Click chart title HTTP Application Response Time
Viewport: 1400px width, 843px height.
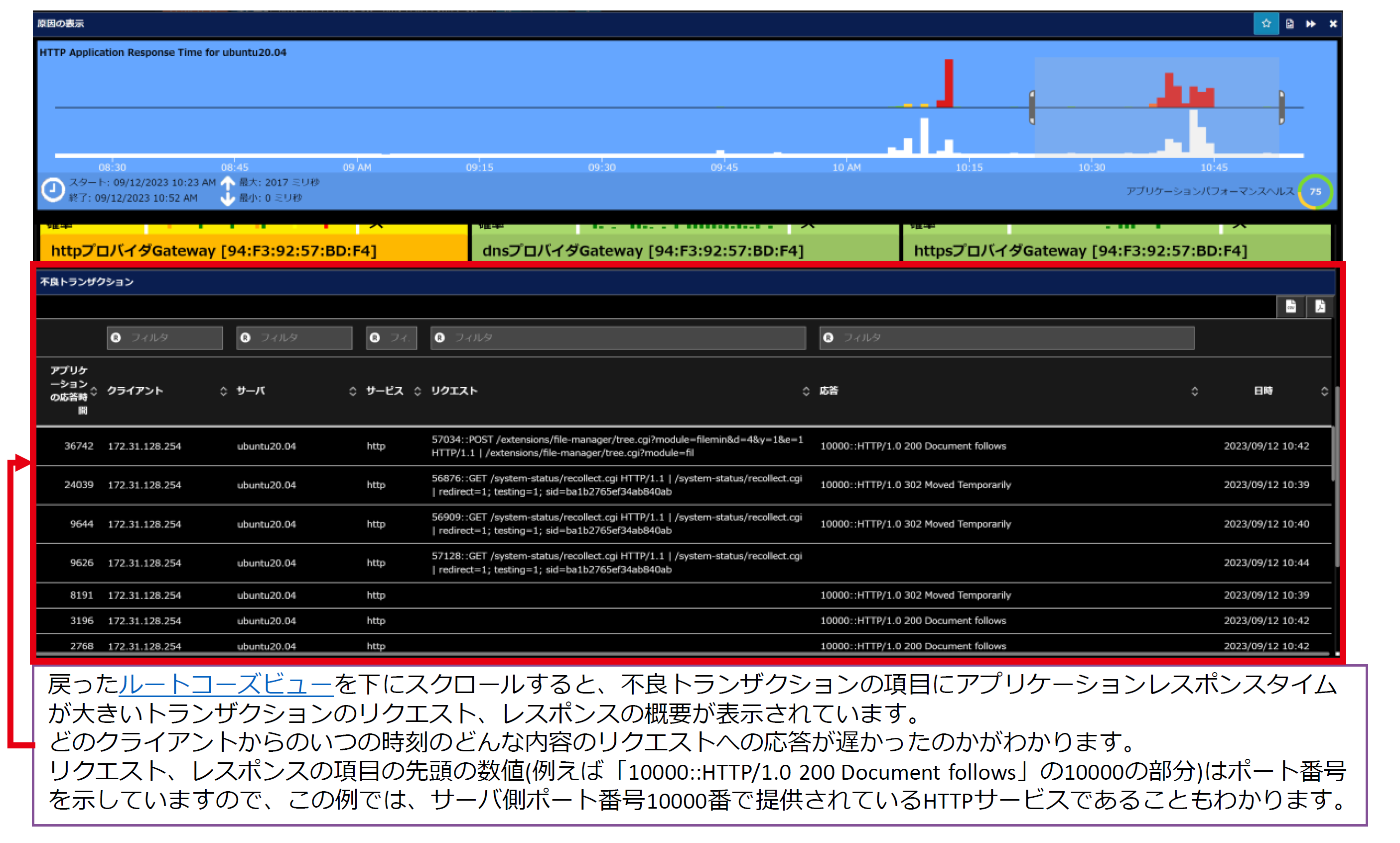coord(162,52)
